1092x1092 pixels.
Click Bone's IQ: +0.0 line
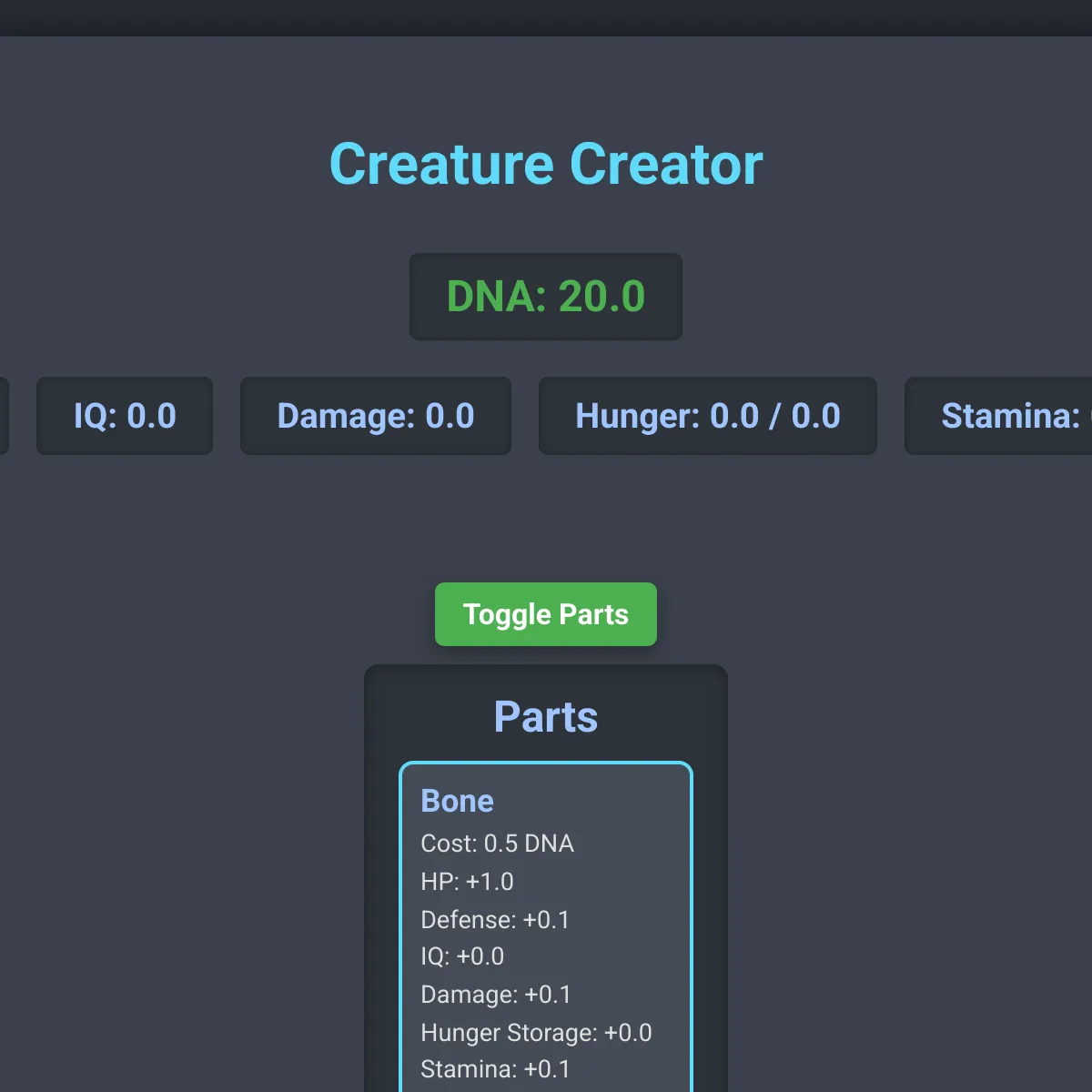pyautogui.click(x=462, y=956)
